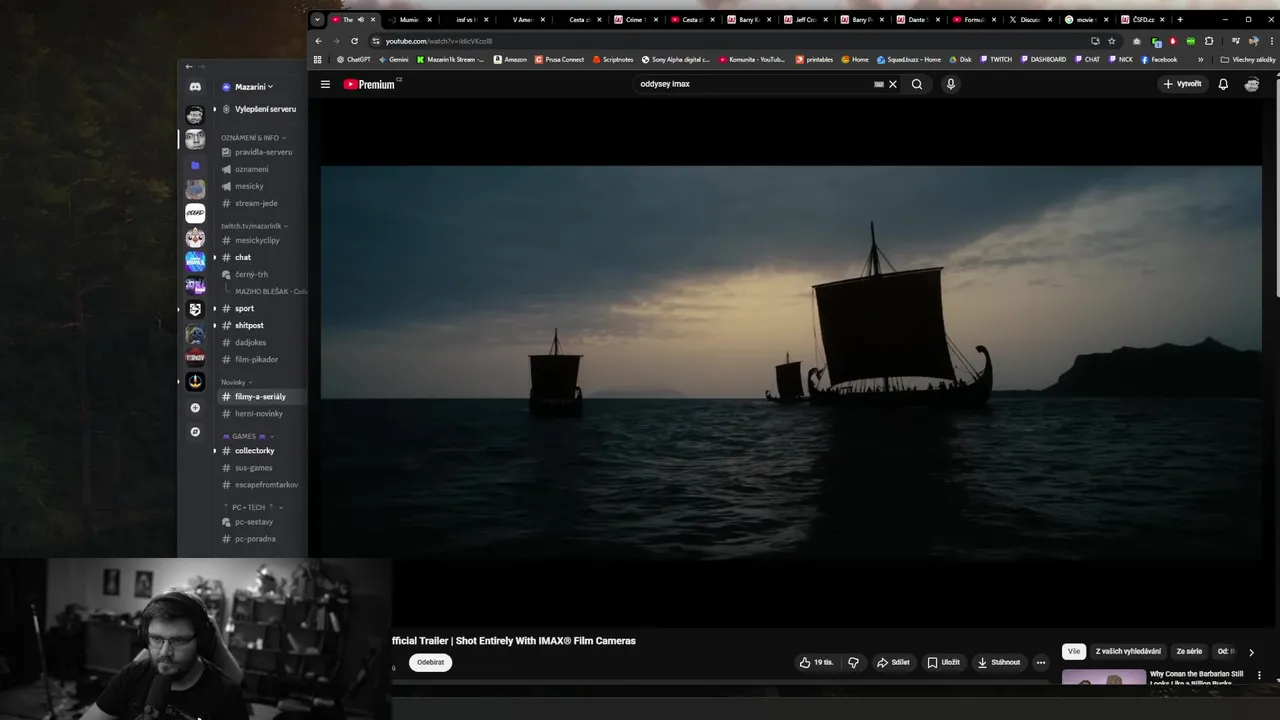The height and width of the screenshot is (720, 1280).
Task: Subscribe using the Odebírat button
Action: click(431, 662)
